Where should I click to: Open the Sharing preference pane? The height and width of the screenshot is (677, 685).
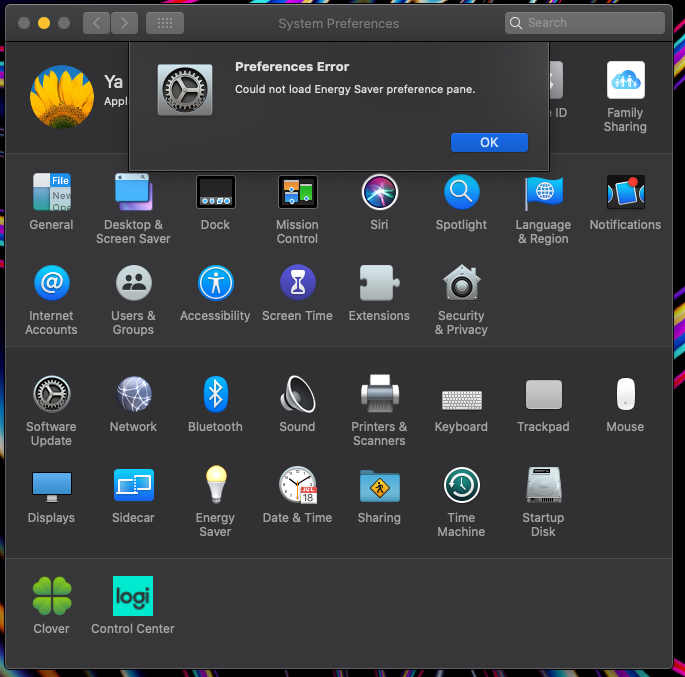coord(379,486)
